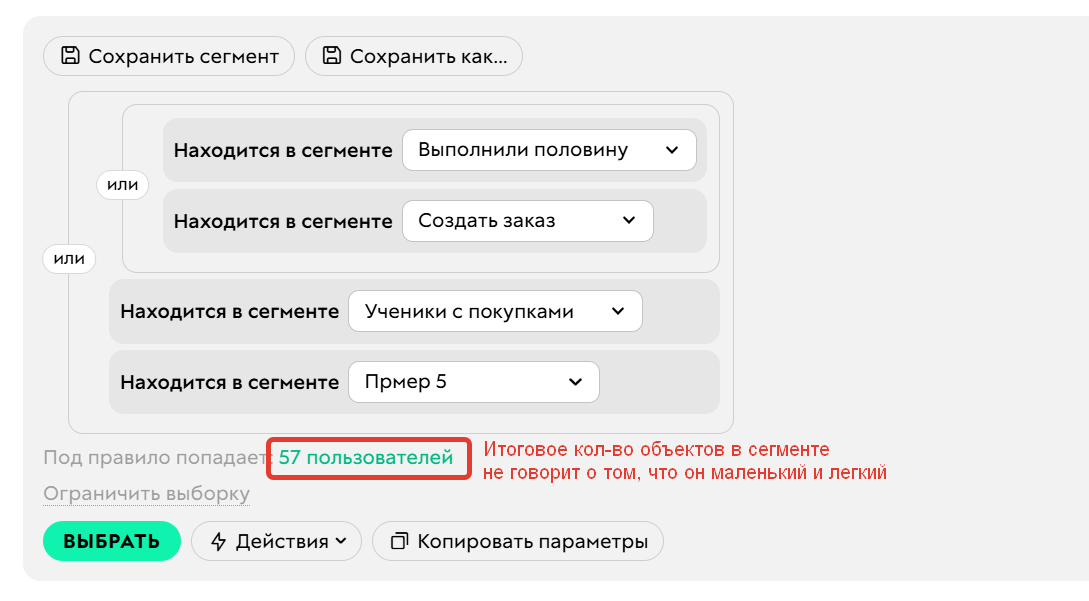Screen dimensions: 1089x601
Task: Click first 'Находится в сегменте' condition label
Action: point(283,150)
